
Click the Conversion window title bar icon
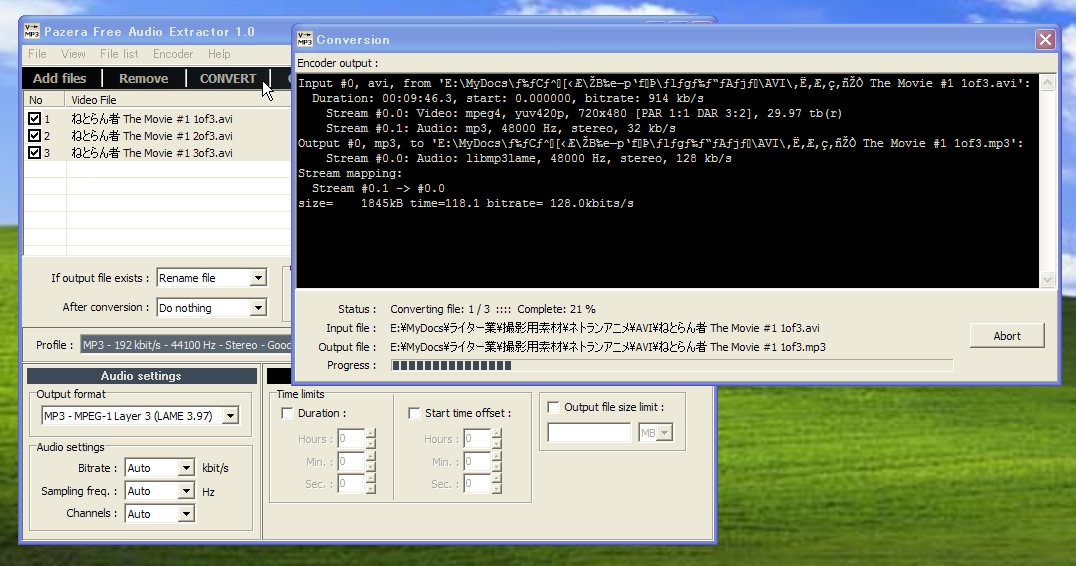[x=305, y=39]
